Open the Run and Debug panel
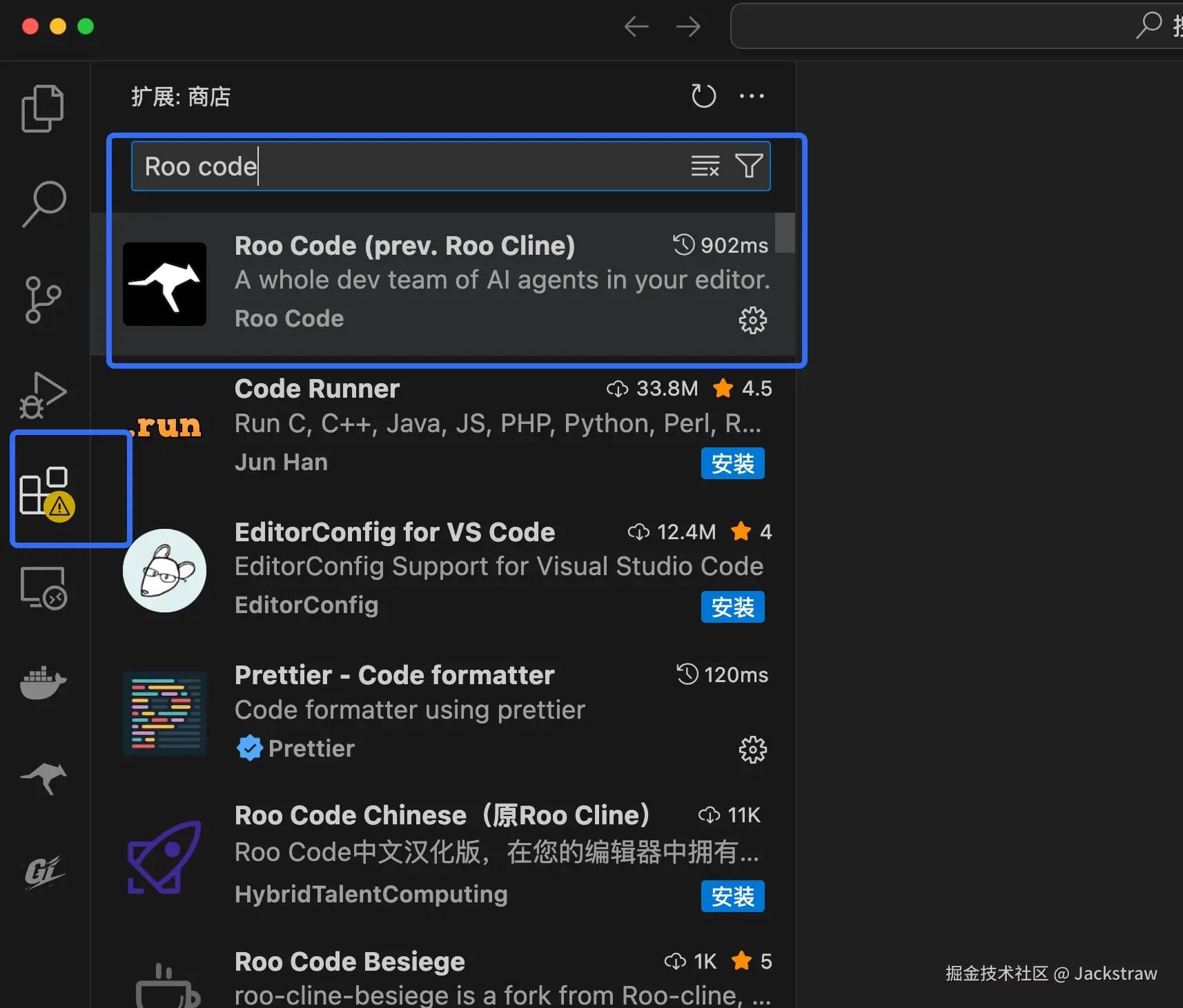The height and width of the screenshot is (1008, 1183). point(43,395)
